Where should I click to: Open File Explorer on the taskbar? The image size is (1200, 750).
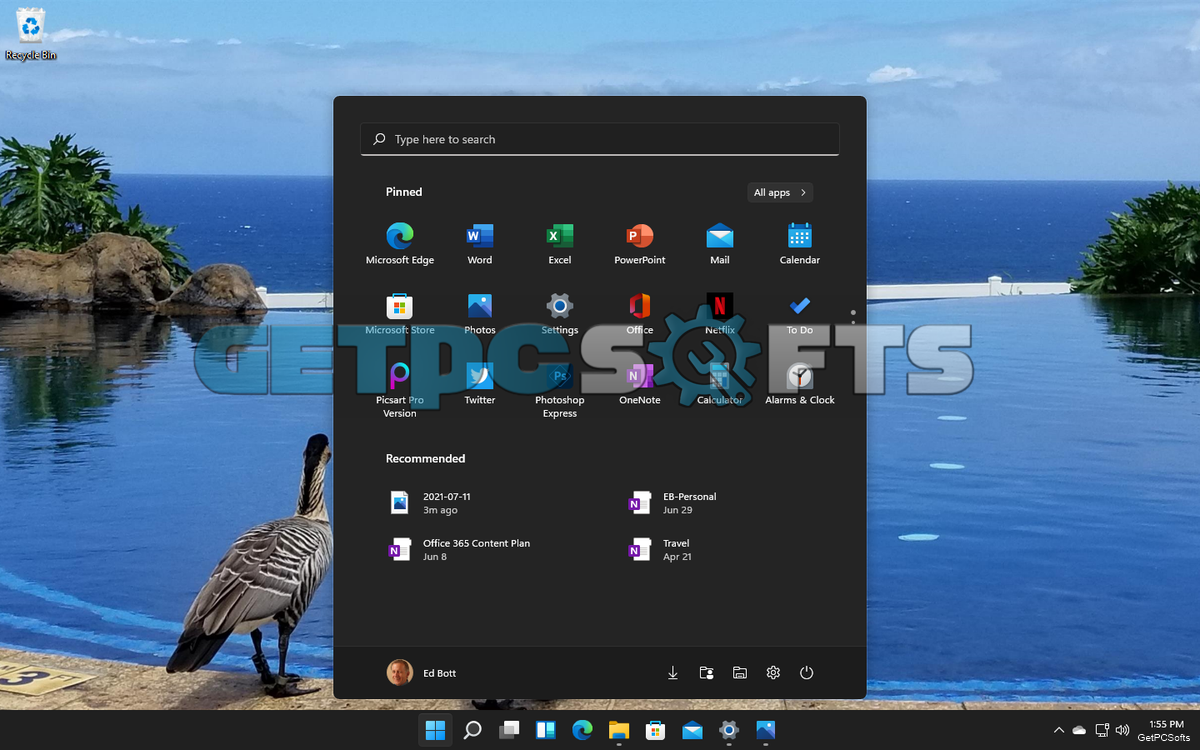619,730
